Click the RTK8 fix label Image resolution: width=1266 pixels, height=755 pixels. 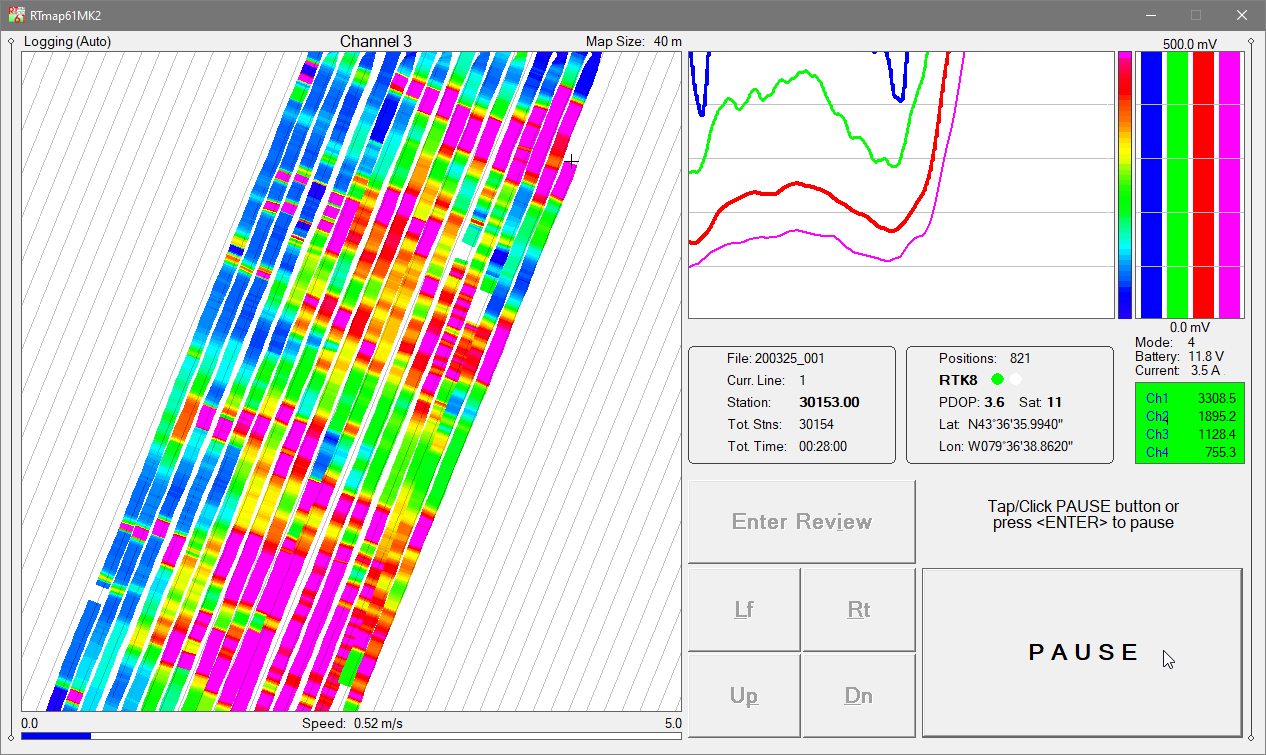click(x=958, y=380)
